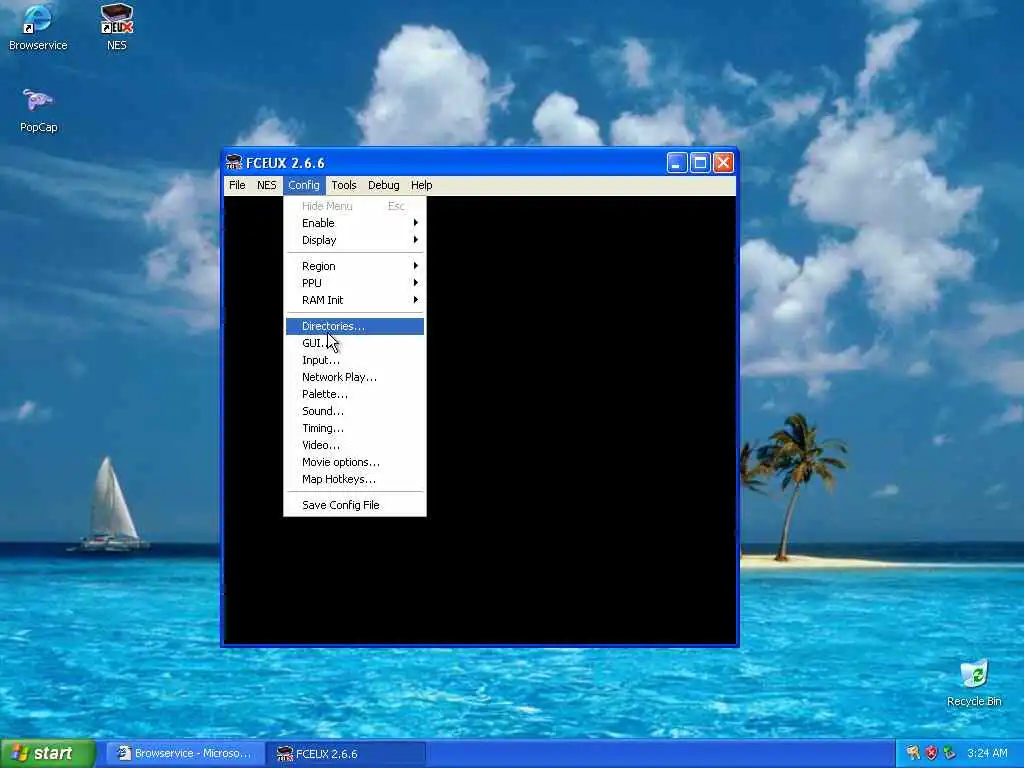
Task: Maximize the FCEUX window
Action: [700, 163]
